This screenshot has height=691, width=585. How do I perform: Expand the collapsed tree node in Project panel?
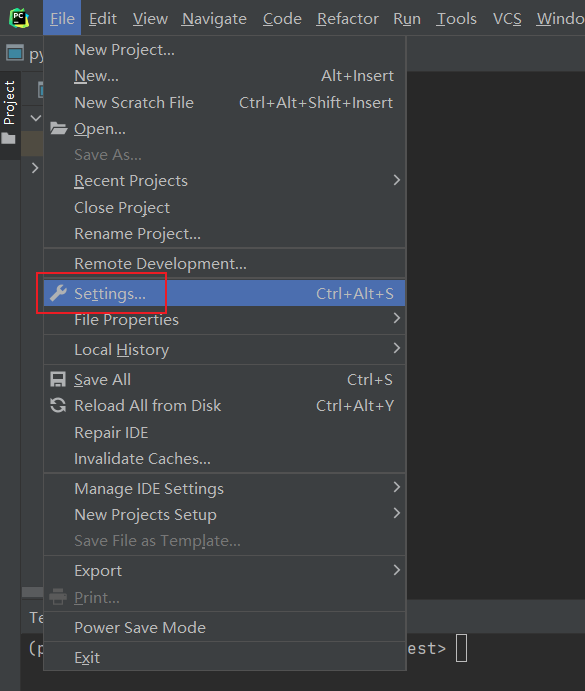point(35,168)
